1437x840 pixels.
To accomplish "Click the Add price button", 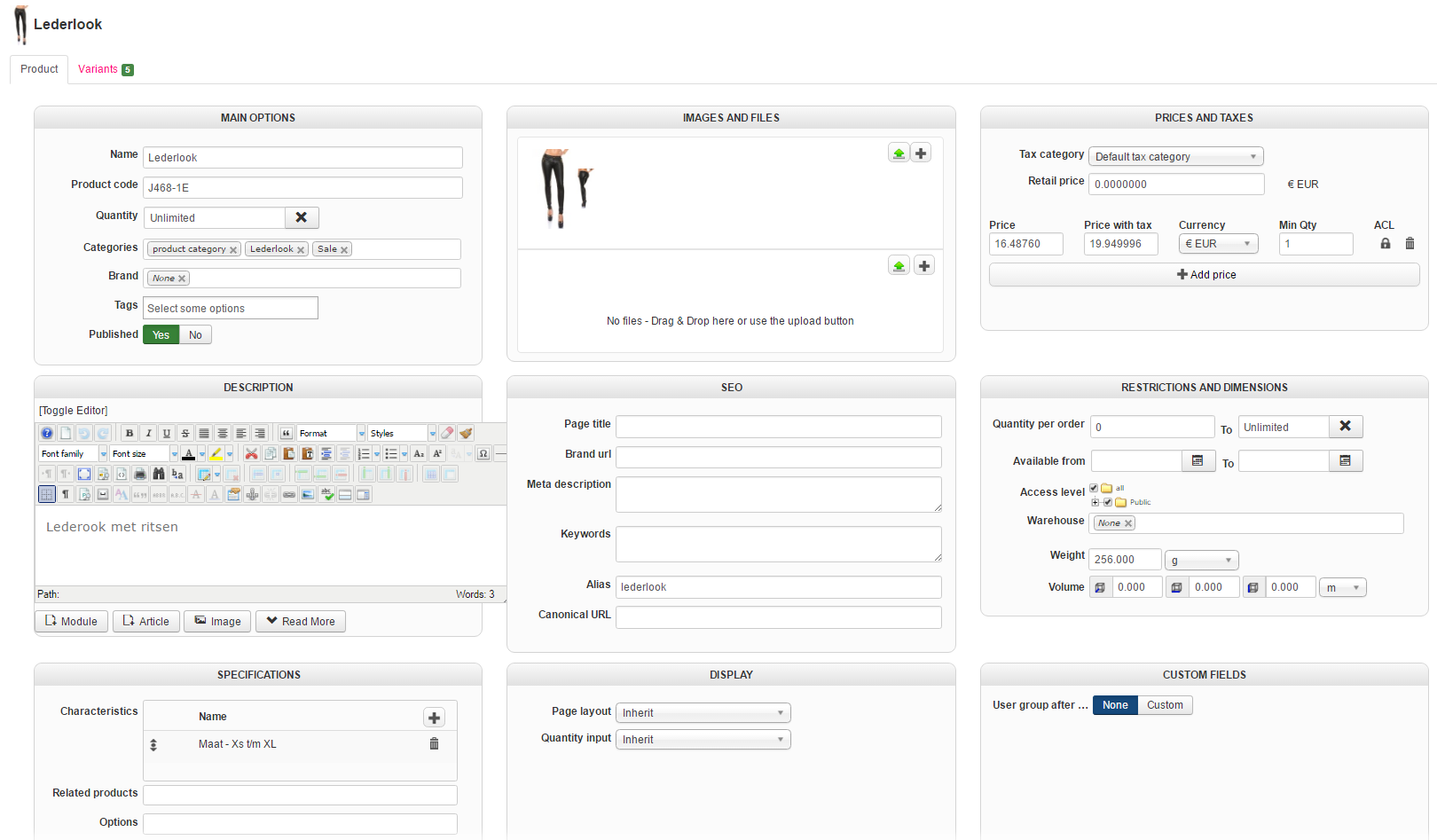I will click(x=1205, y=275).
